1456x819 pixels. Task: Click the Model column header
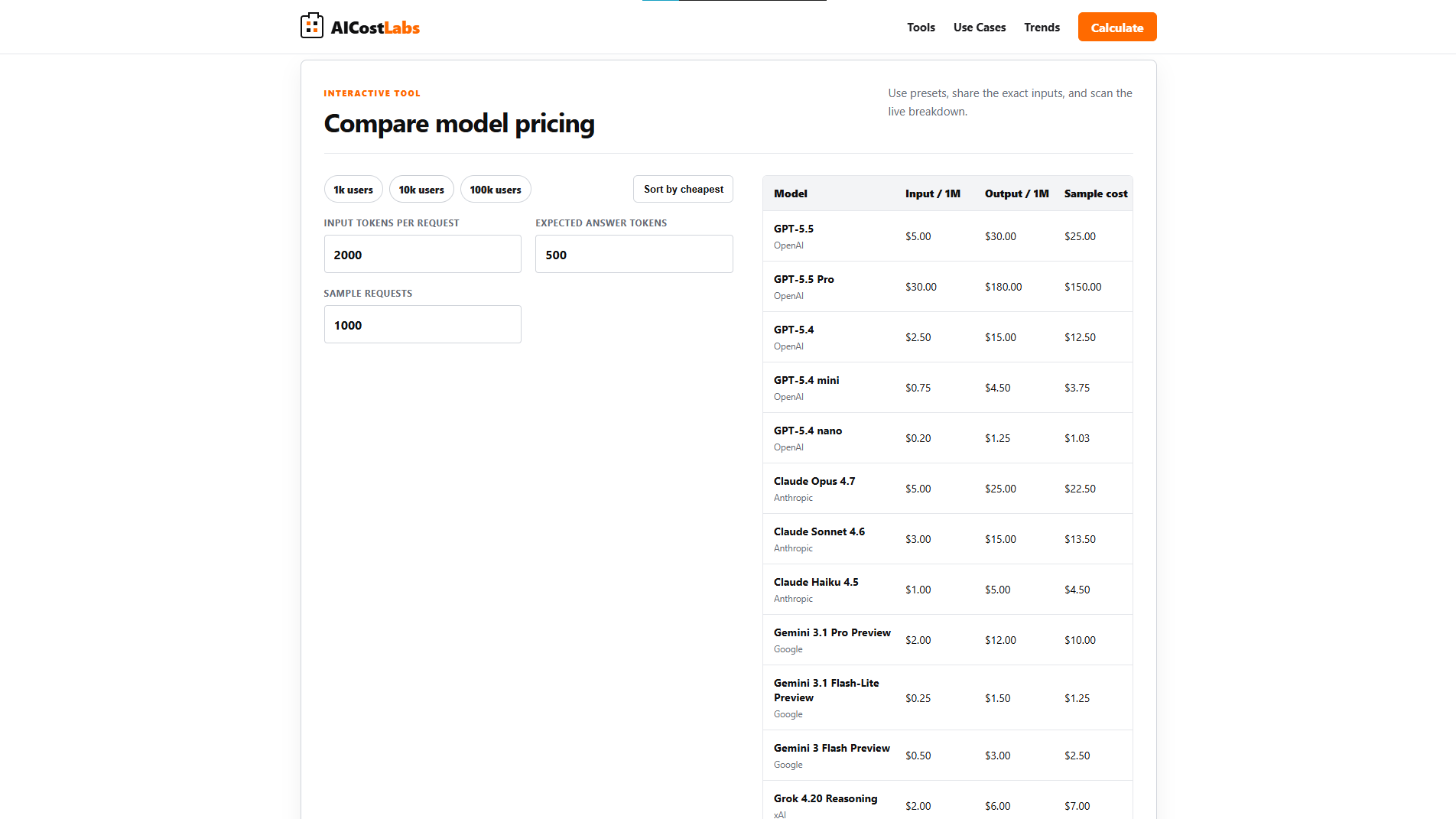790,193
